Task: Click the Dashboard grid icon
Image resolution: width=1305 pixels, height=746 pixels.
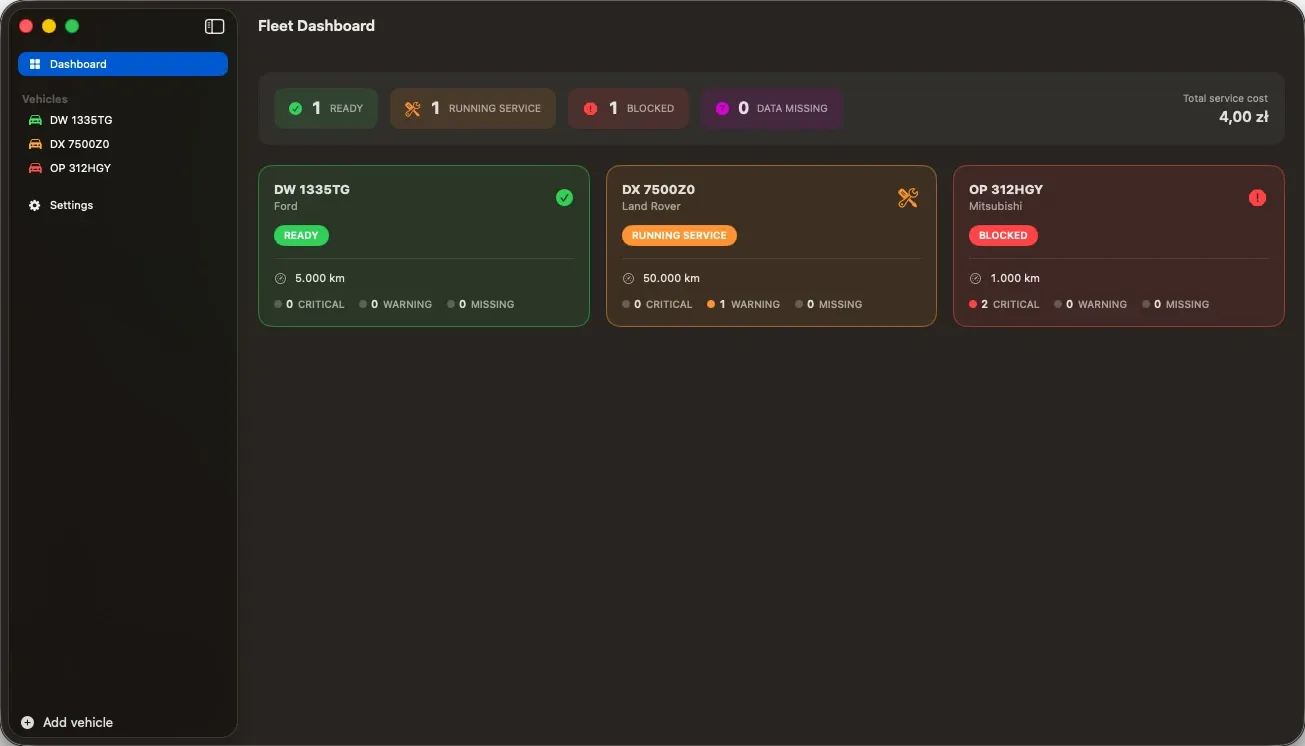Action: pos(35,64)
